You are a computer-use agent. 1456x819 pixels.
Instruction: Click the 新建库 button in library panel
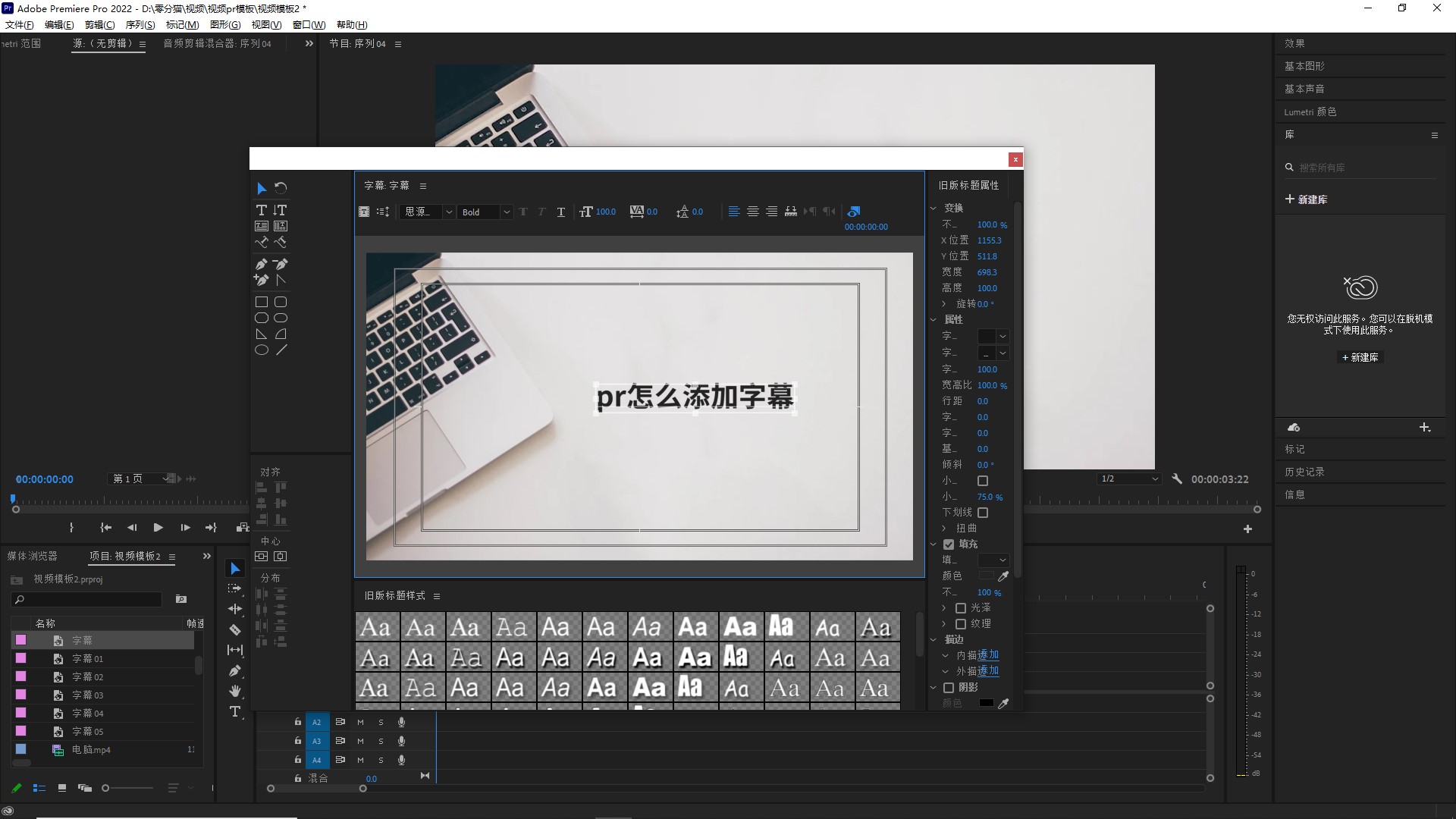pyautogui.click(x=1360, y=357)
